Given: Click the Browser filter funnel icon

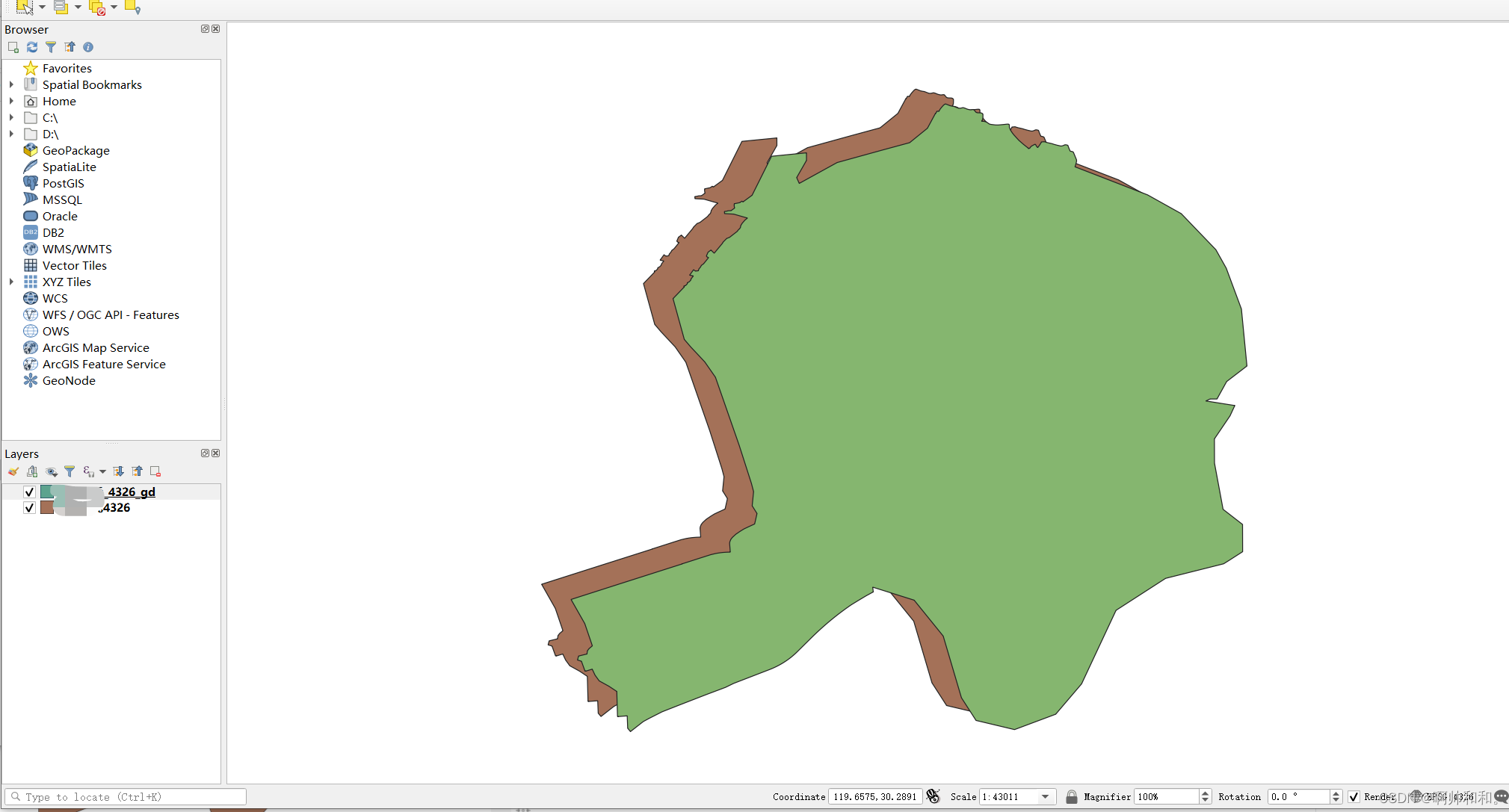Looking at the screenshot, I should [x=51, y=47].
